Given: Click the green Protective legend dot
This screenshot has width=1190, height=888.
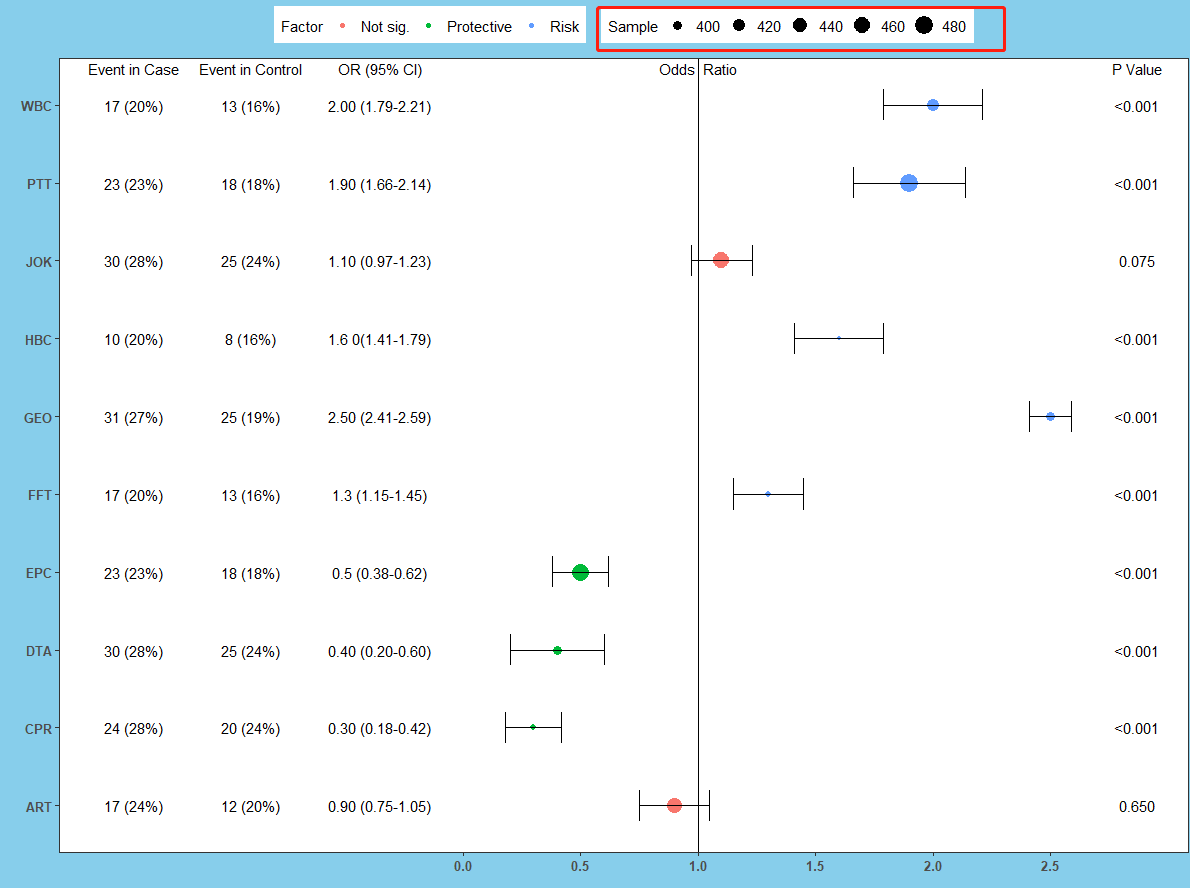Looking at the screenshot, I should (429, 26).
